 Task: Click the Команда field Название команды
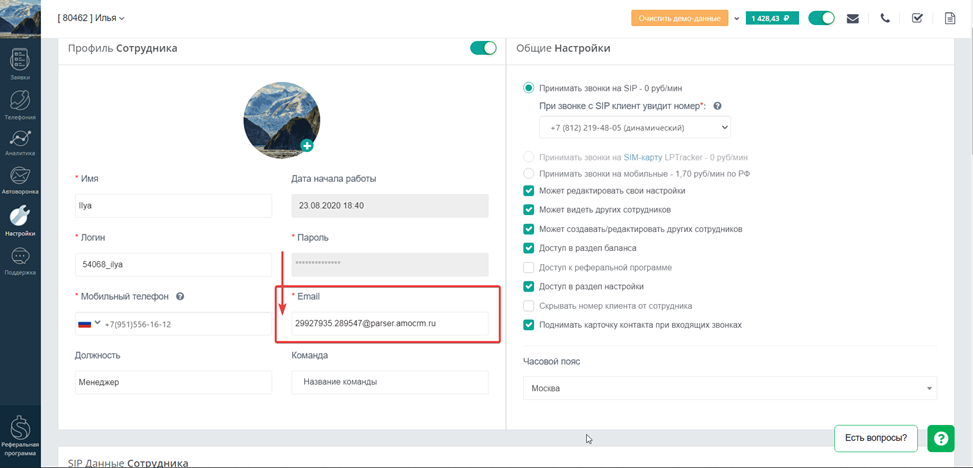[390, 382]
